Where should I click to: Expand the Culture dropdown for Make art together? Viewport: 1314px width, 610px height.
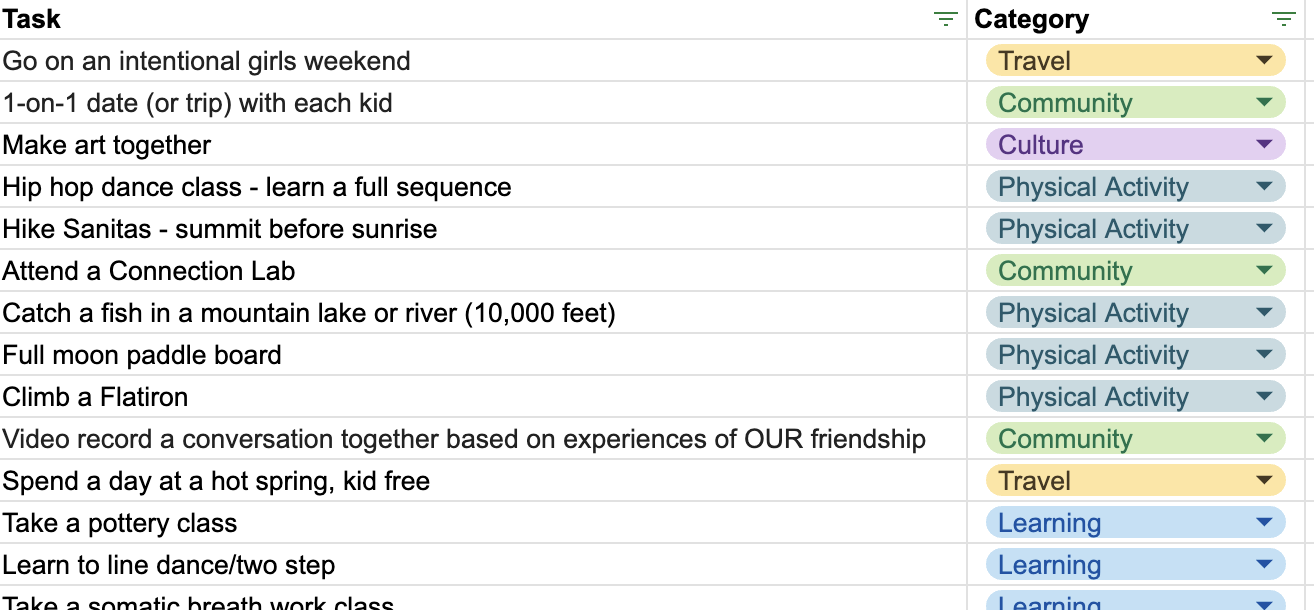(1264, 145)
